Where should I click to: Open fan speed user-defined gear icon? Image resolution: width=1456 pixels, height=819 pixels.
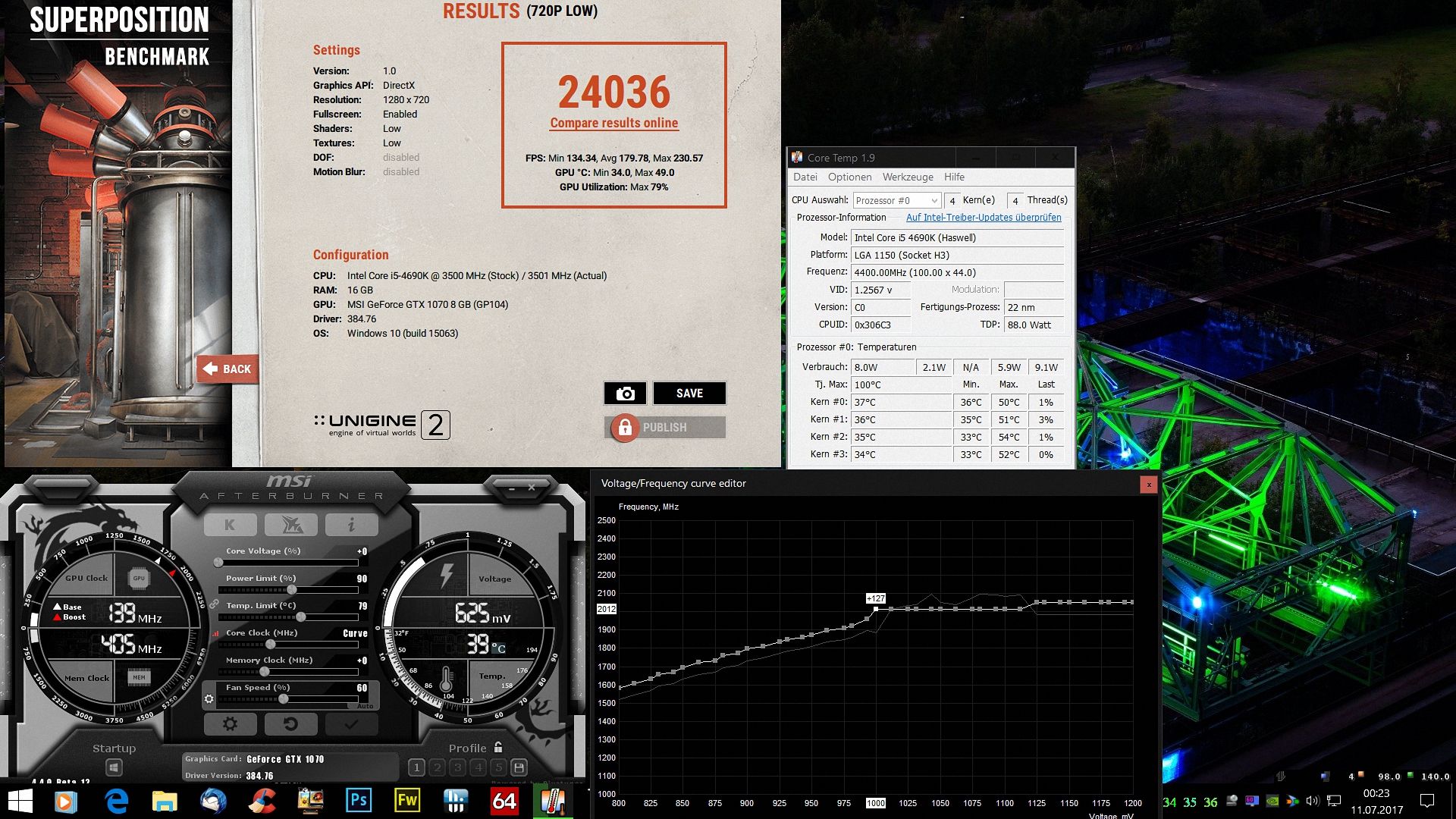tap(209, 698)
